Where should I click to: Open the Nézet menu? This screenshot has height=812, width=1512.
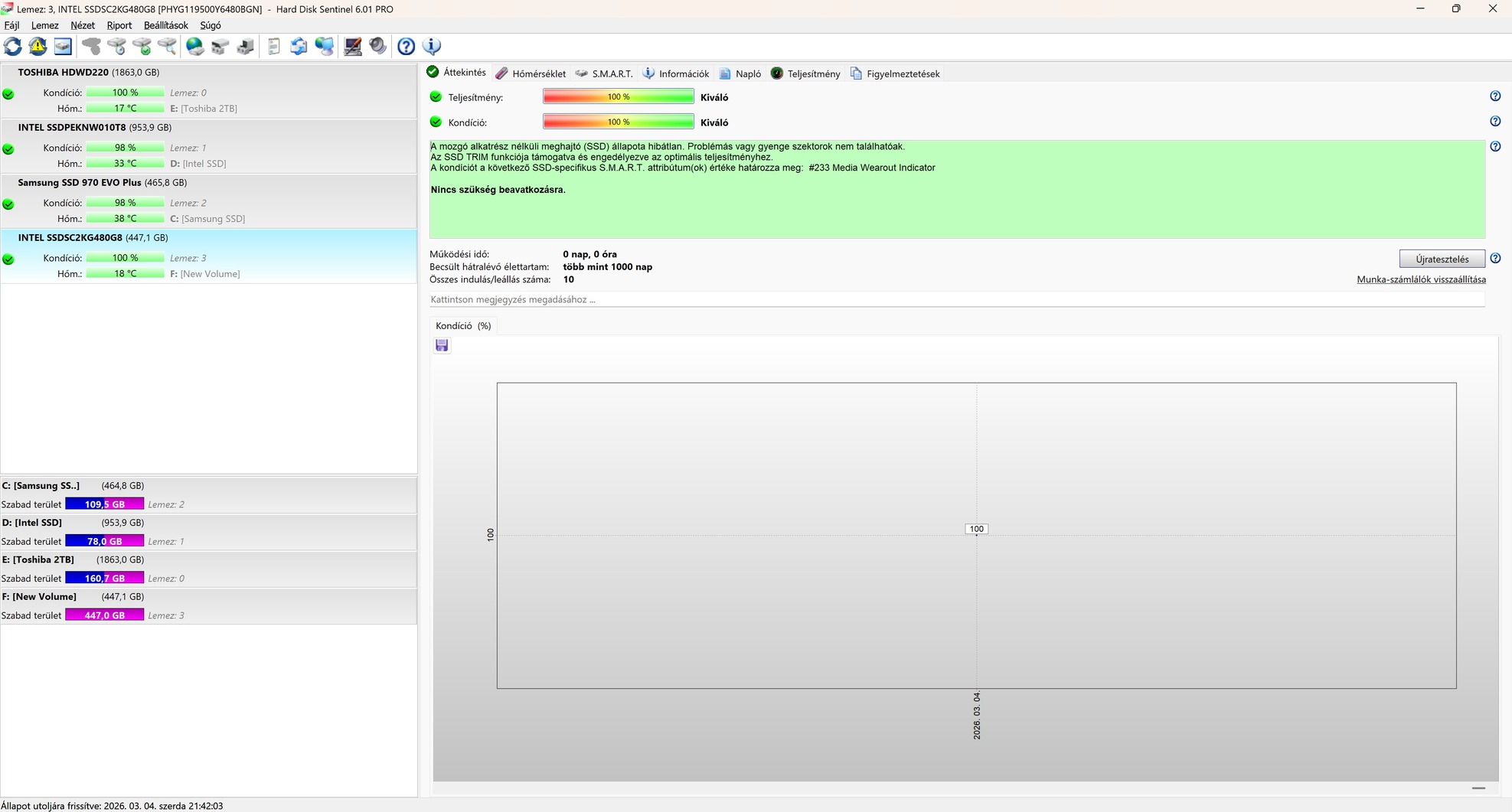[x=83, y=25]
